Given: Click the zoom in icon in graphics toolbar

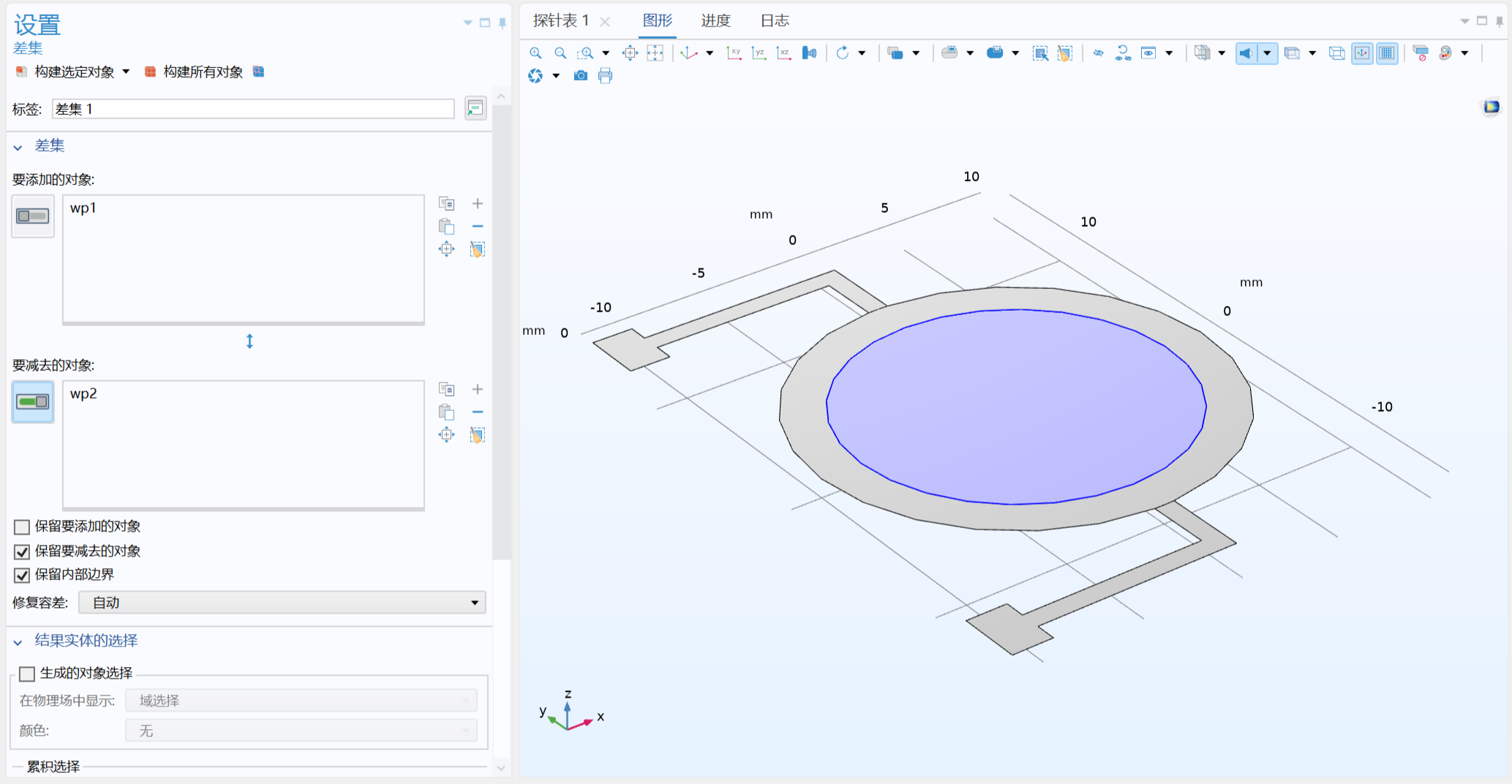Looking at the screenshot, I should pos(535,53).
